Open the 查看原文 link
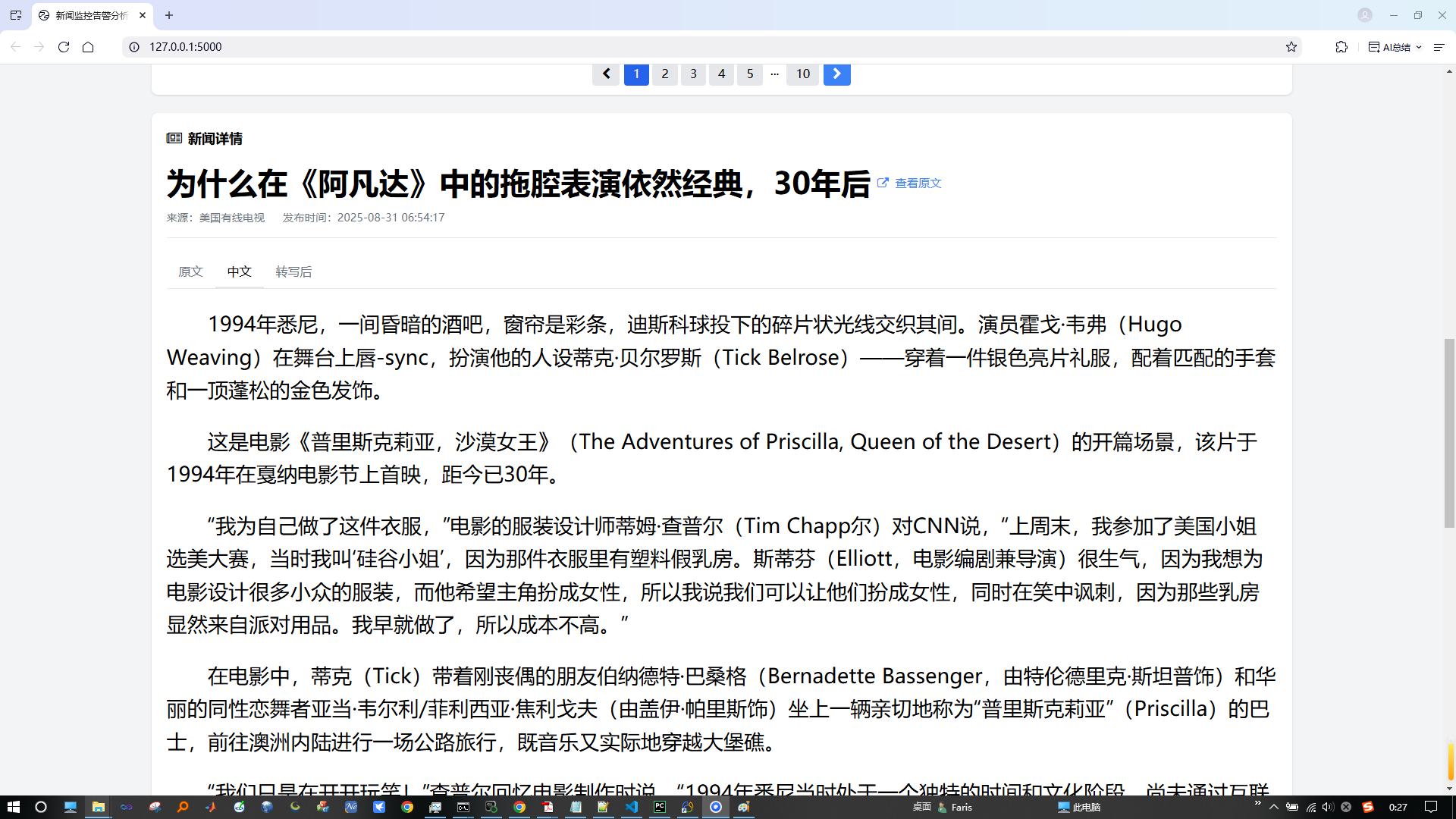The image size is (1456, 819). coord(909,183)
